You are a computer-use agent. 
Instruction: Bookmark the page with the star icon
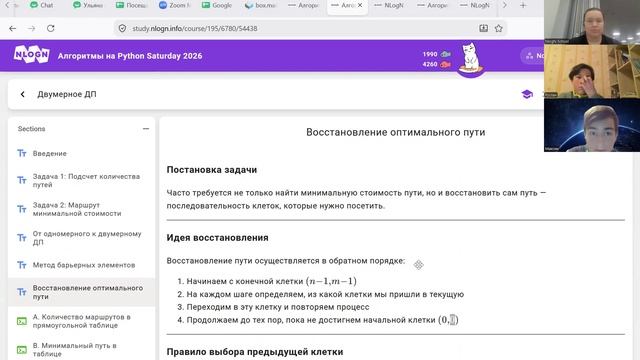(x=498, y=28)
